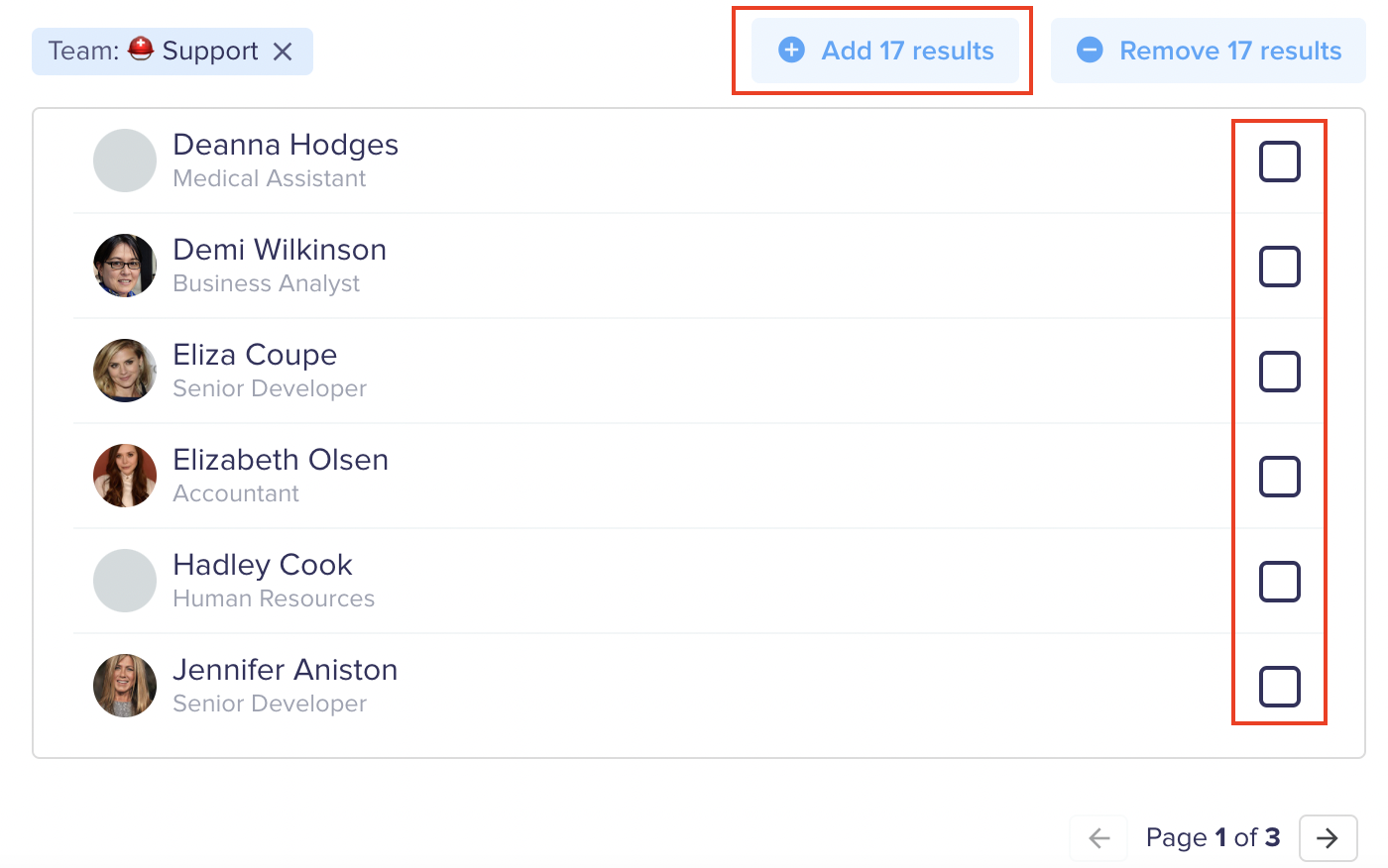
Task: Enable Elizabeth Olsen's checkbox
Action: (x=1279, y=477)
